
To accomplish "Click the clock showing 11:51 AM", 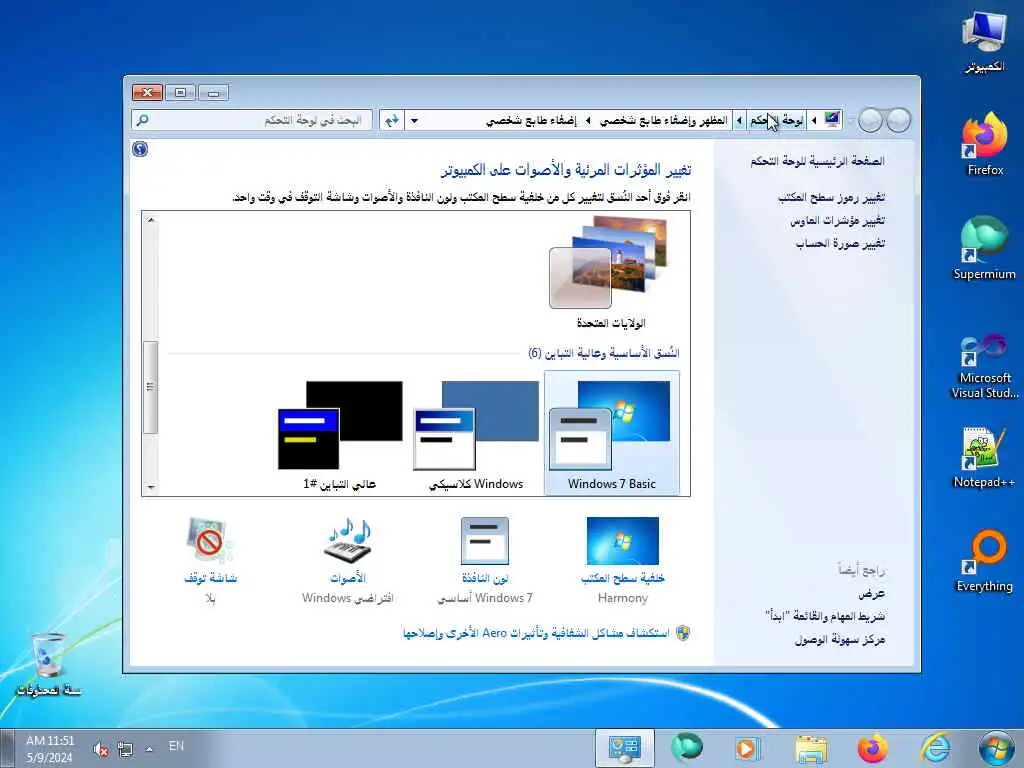I will pyautogui.click(x=50, y=749).
